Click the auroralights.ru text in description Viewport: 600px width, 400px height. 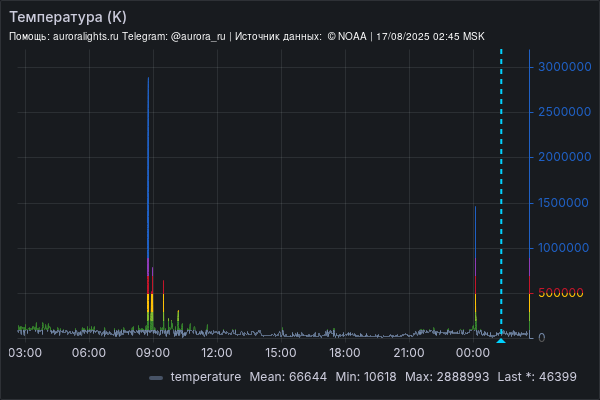[86, 37]
